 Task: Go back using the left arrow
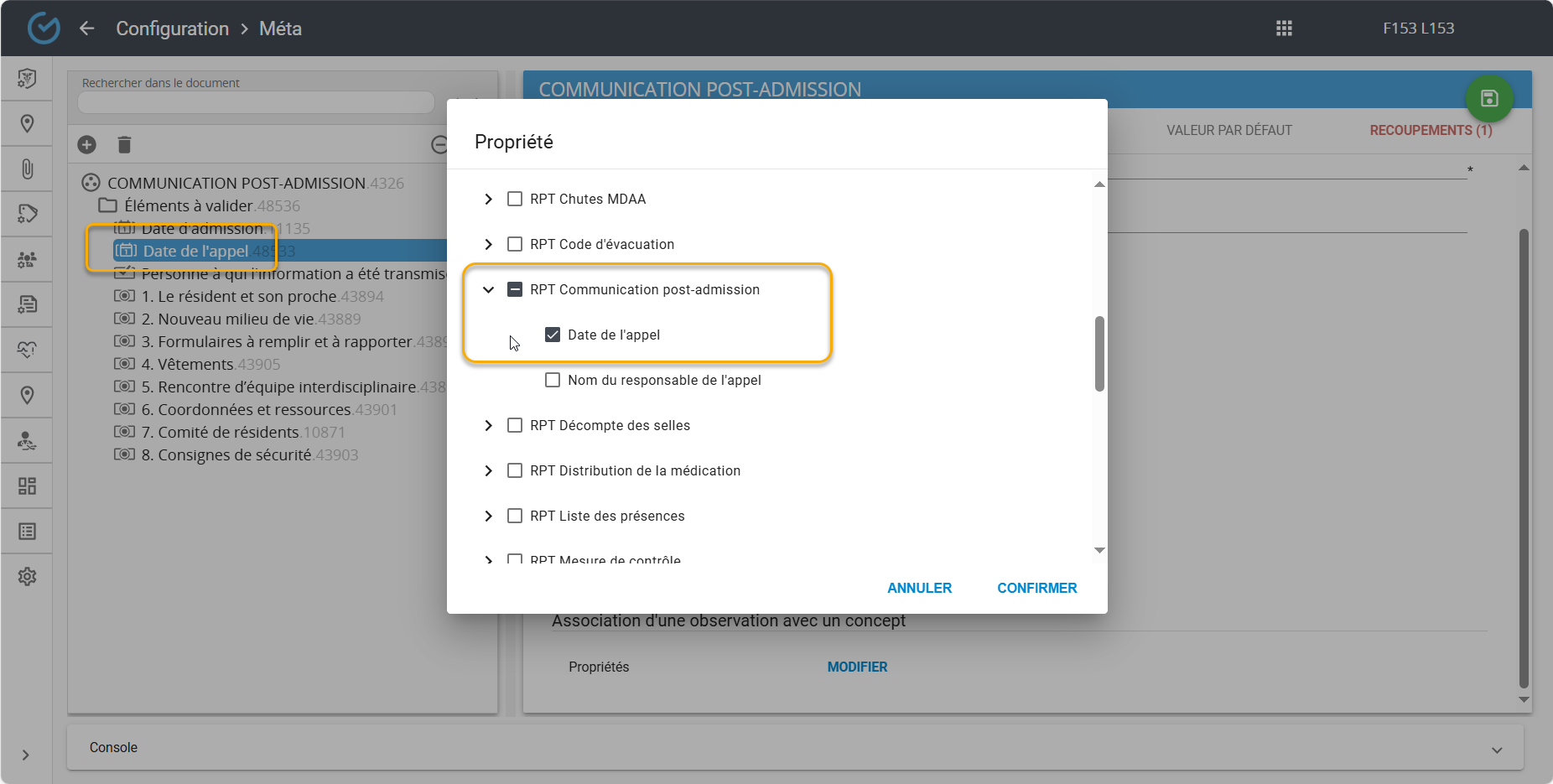pyautogui.click(x=87, y=29)
